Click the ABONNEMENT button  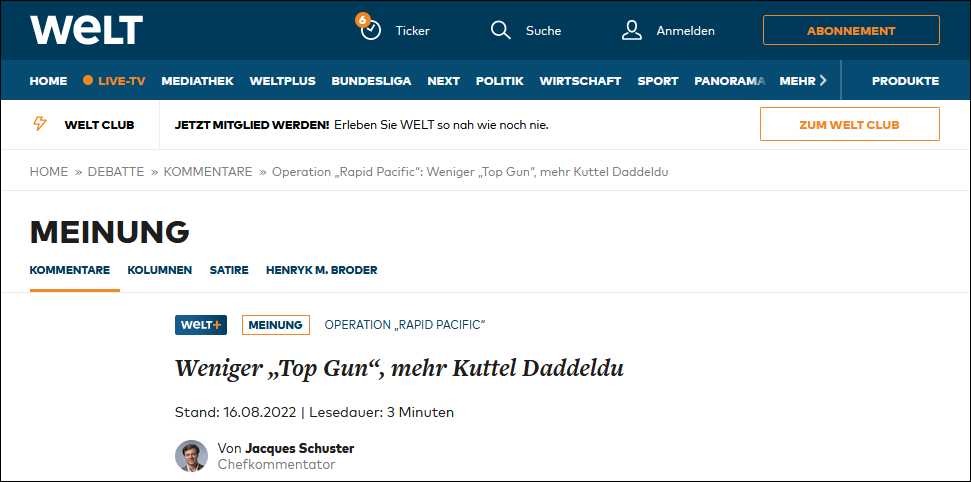click(851, 30)
